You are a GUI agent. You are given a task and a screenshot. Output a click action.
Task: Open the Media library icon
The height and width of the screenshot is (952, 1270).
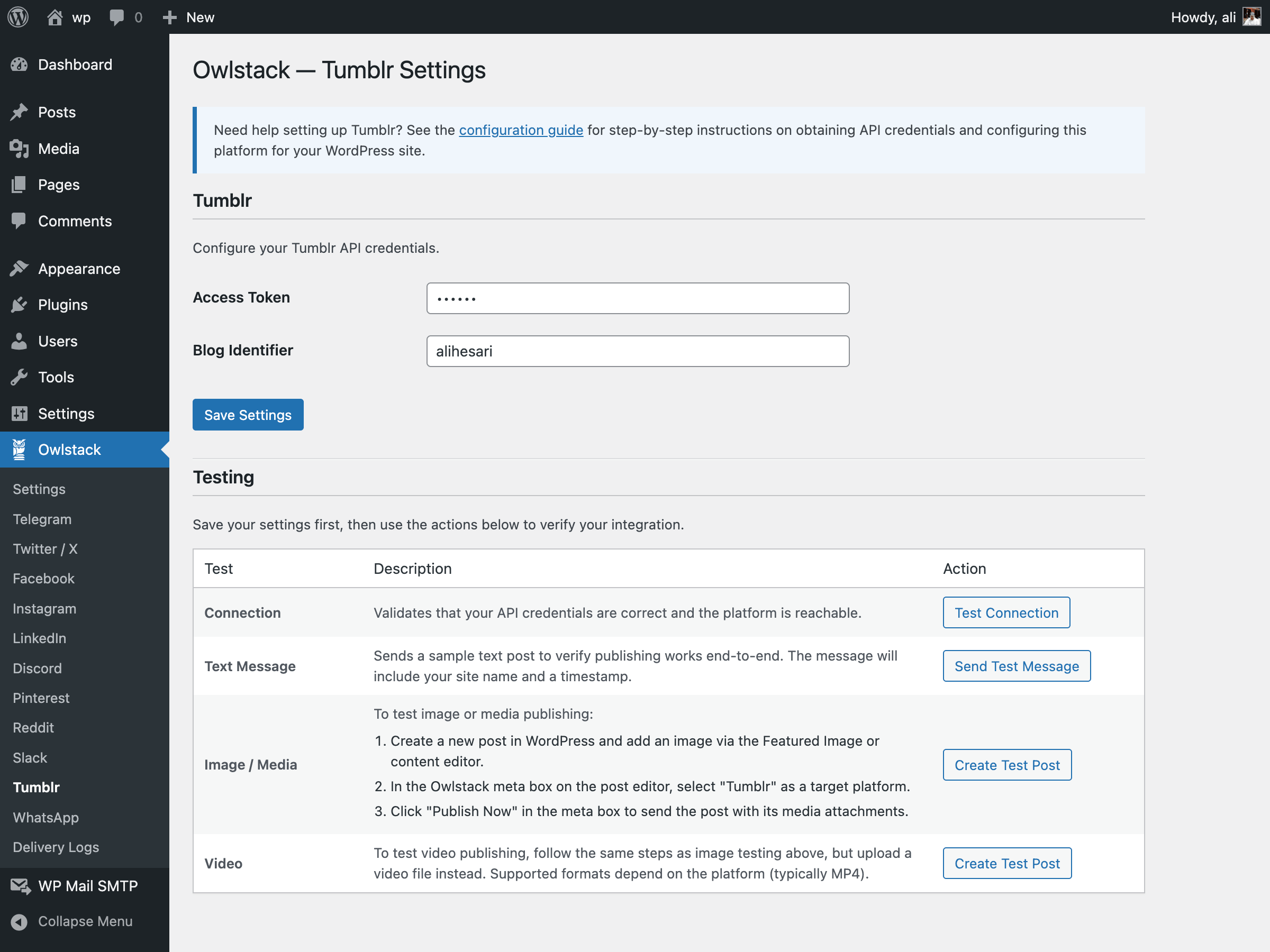pyautogui.click(x=19, y=149)
